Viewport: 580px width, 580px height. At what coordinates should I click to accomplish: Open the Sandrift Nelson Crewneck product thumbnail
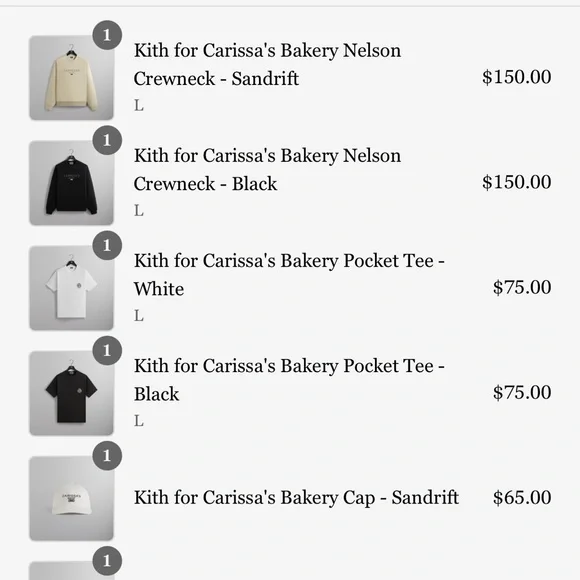point(71,78)
